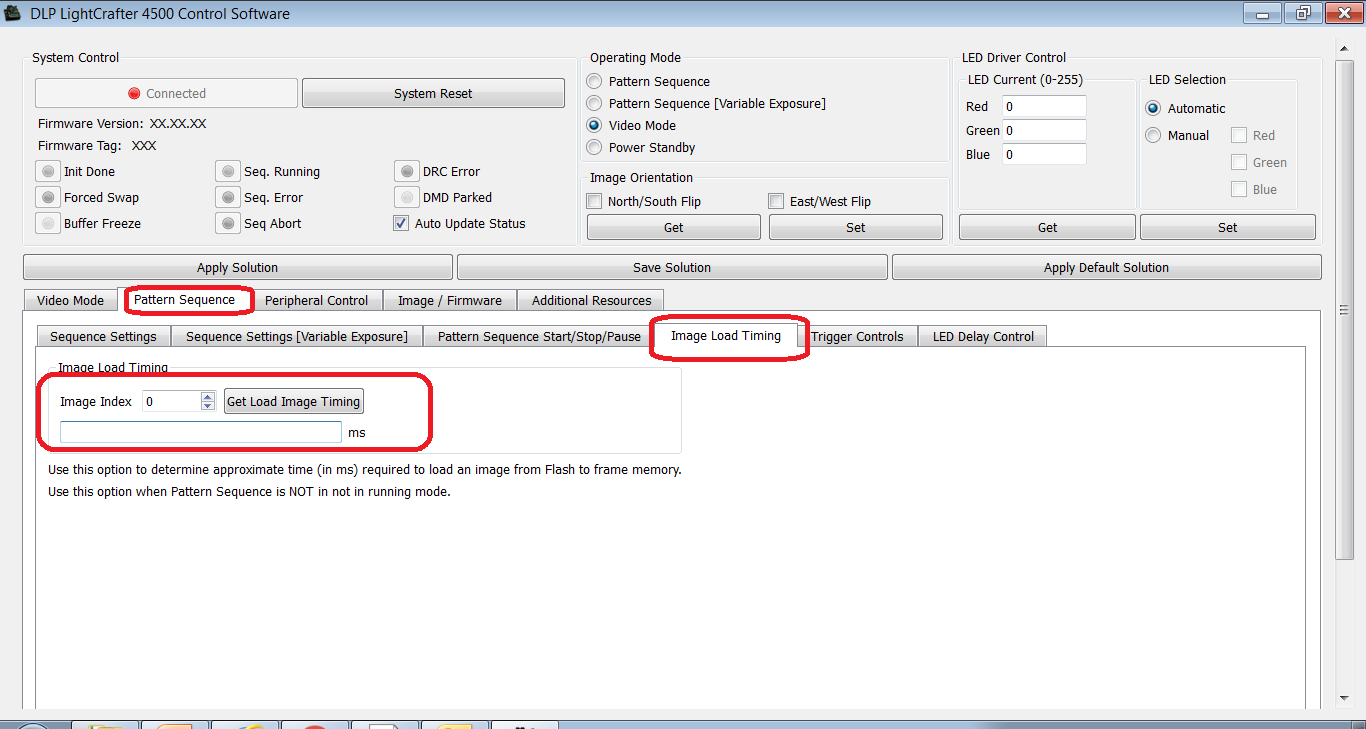Click the Apply Default Solution button
1366x729 pixels.
tap(1106, 267)
